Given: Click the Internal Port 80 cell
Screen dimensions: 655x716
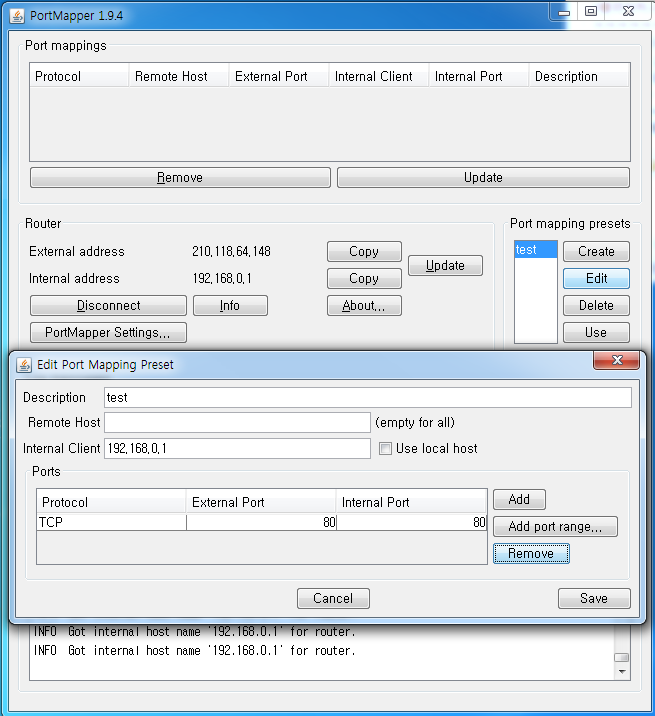Looking at the screenshot, I should [x=412, y=522].
